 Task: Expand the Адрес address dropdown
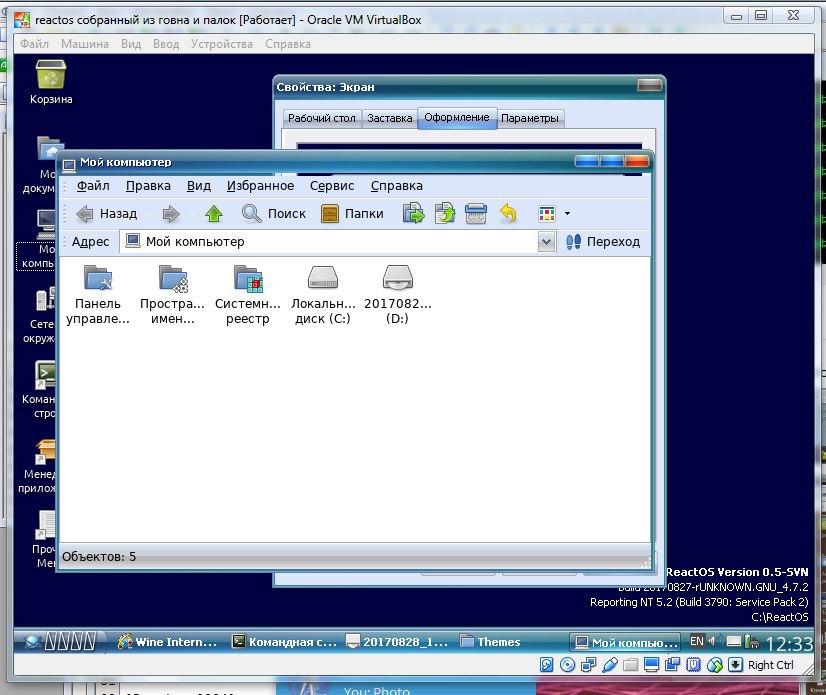(546, 242)
